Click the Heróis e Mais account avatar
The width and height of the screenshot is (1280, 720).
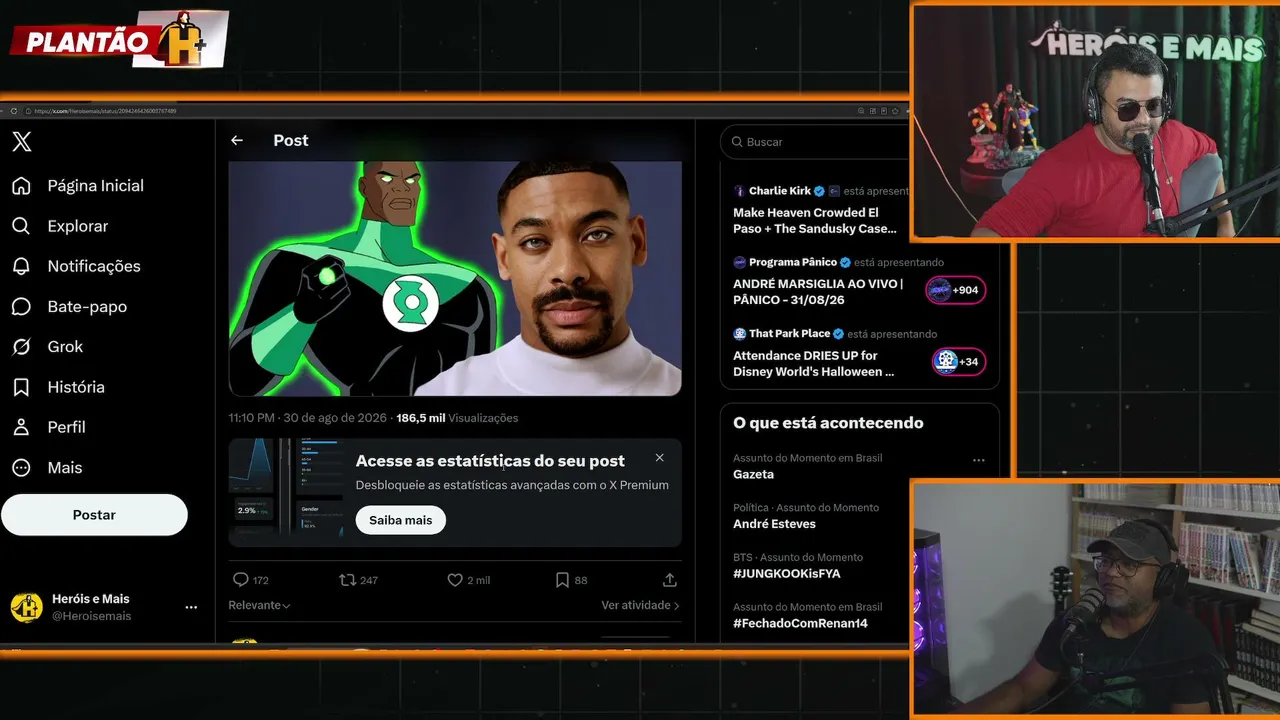[26, 607]
